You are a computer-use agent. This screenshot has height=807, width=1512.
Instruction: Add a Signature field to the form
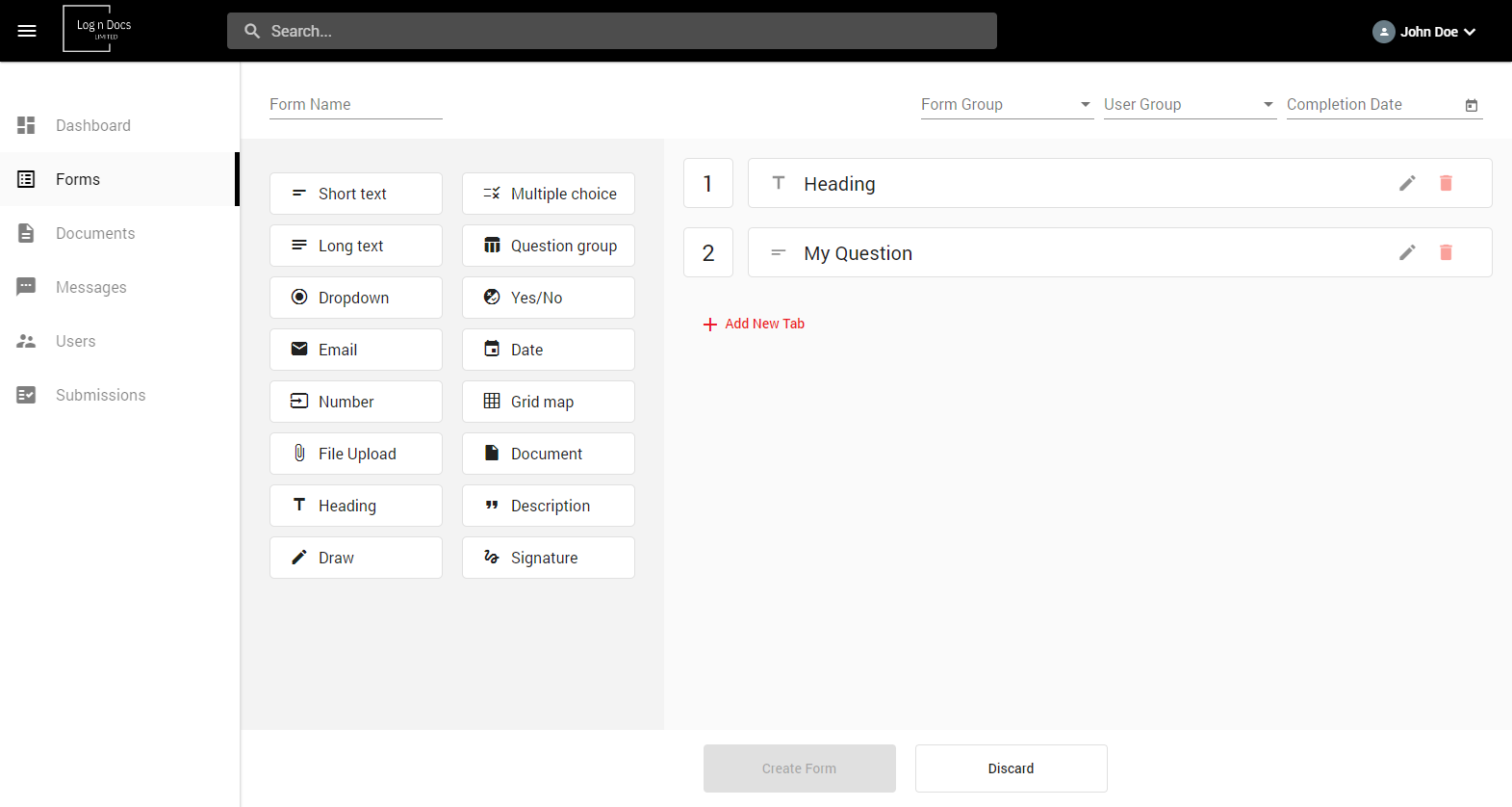549,558
